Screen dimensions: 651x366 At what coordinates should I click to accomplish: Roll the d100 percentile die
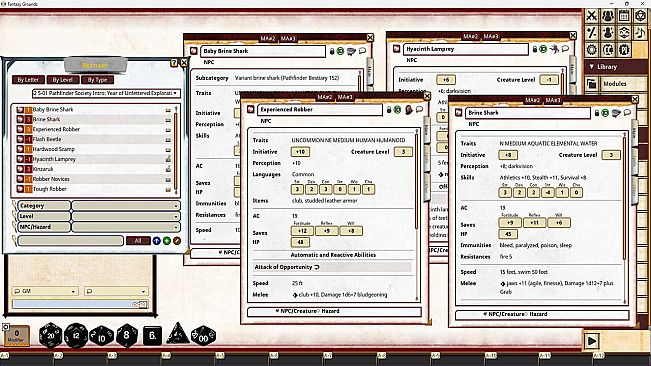(203, 335)
